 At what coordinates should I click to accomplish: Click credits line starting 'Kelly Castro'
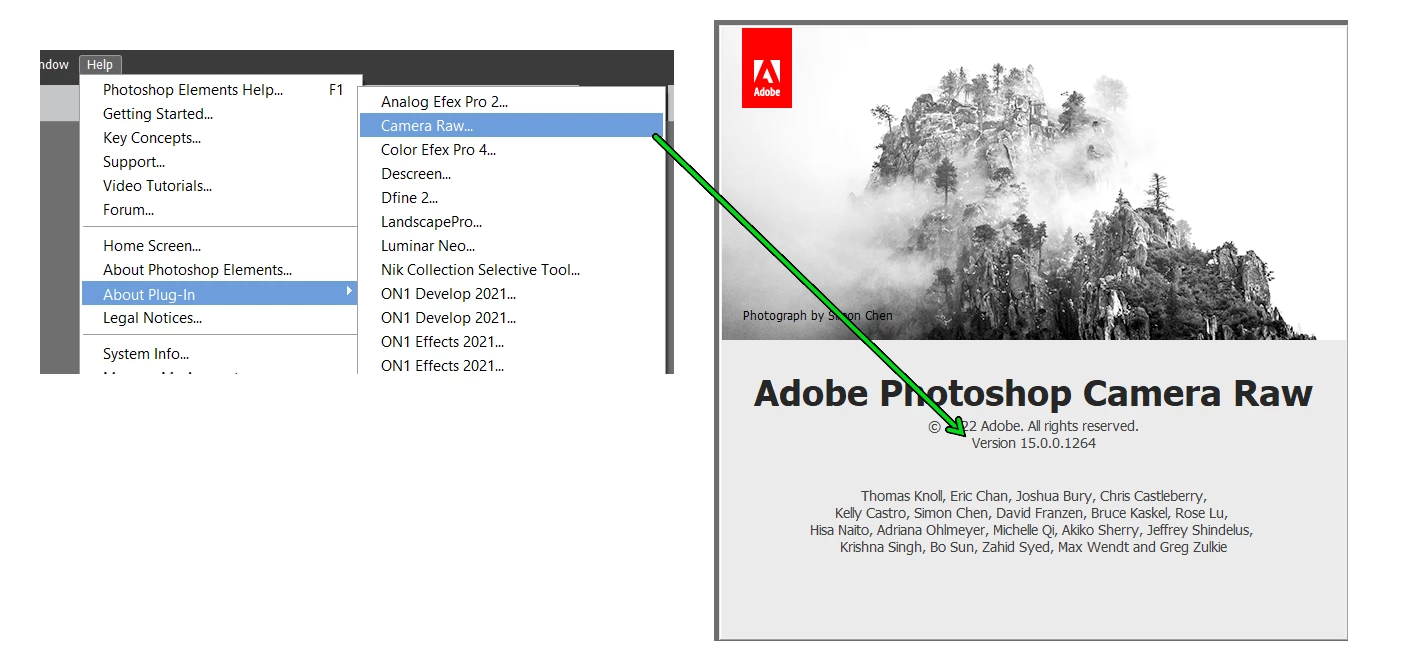point(1031,513)
